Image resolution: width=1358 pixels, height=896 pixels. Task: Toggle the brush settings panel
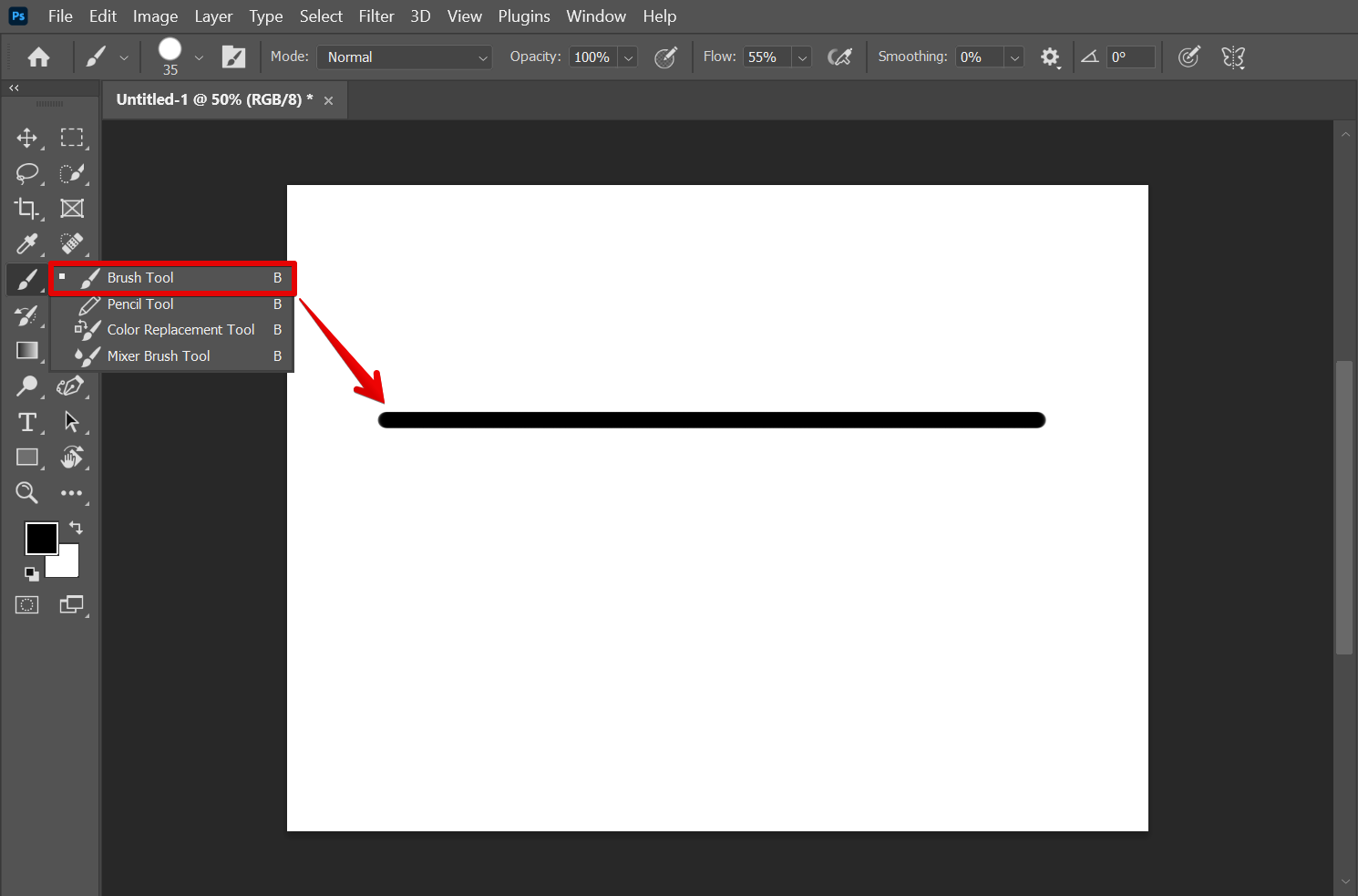point(233,57)
